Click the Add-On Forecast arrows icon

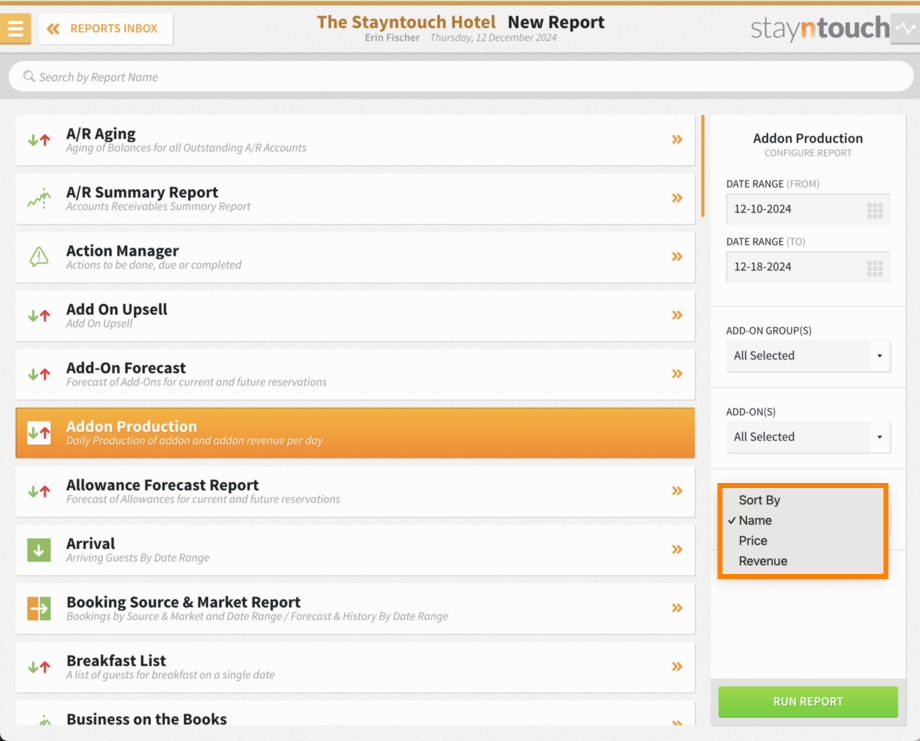(39, 374)
